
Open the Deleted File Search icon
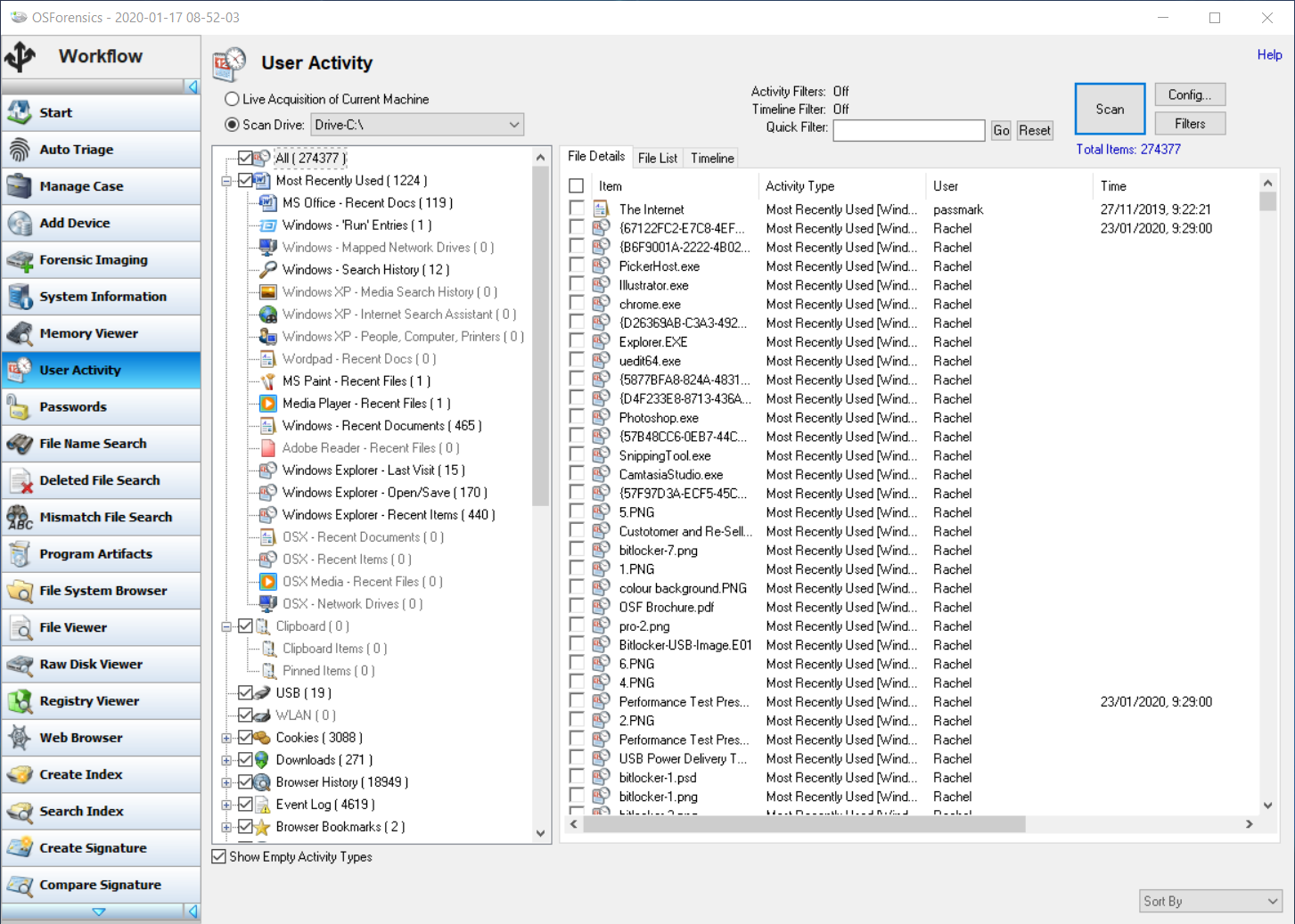20,480
